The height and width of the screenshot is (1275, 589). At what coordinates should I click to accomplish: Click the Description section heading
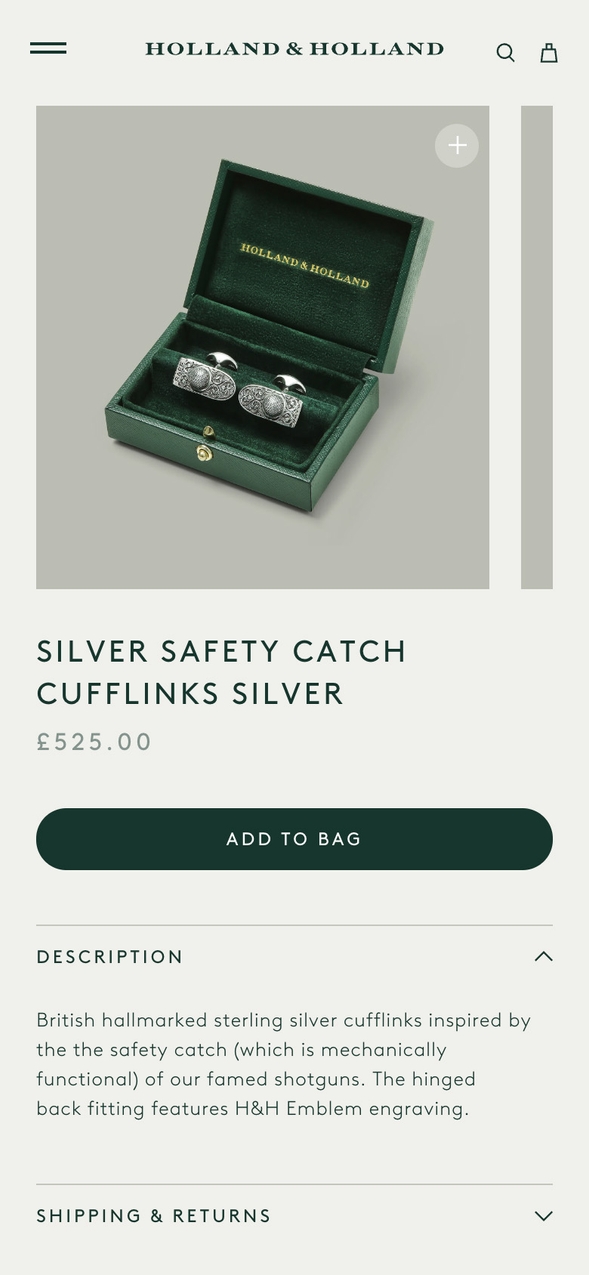click(110, 957)
